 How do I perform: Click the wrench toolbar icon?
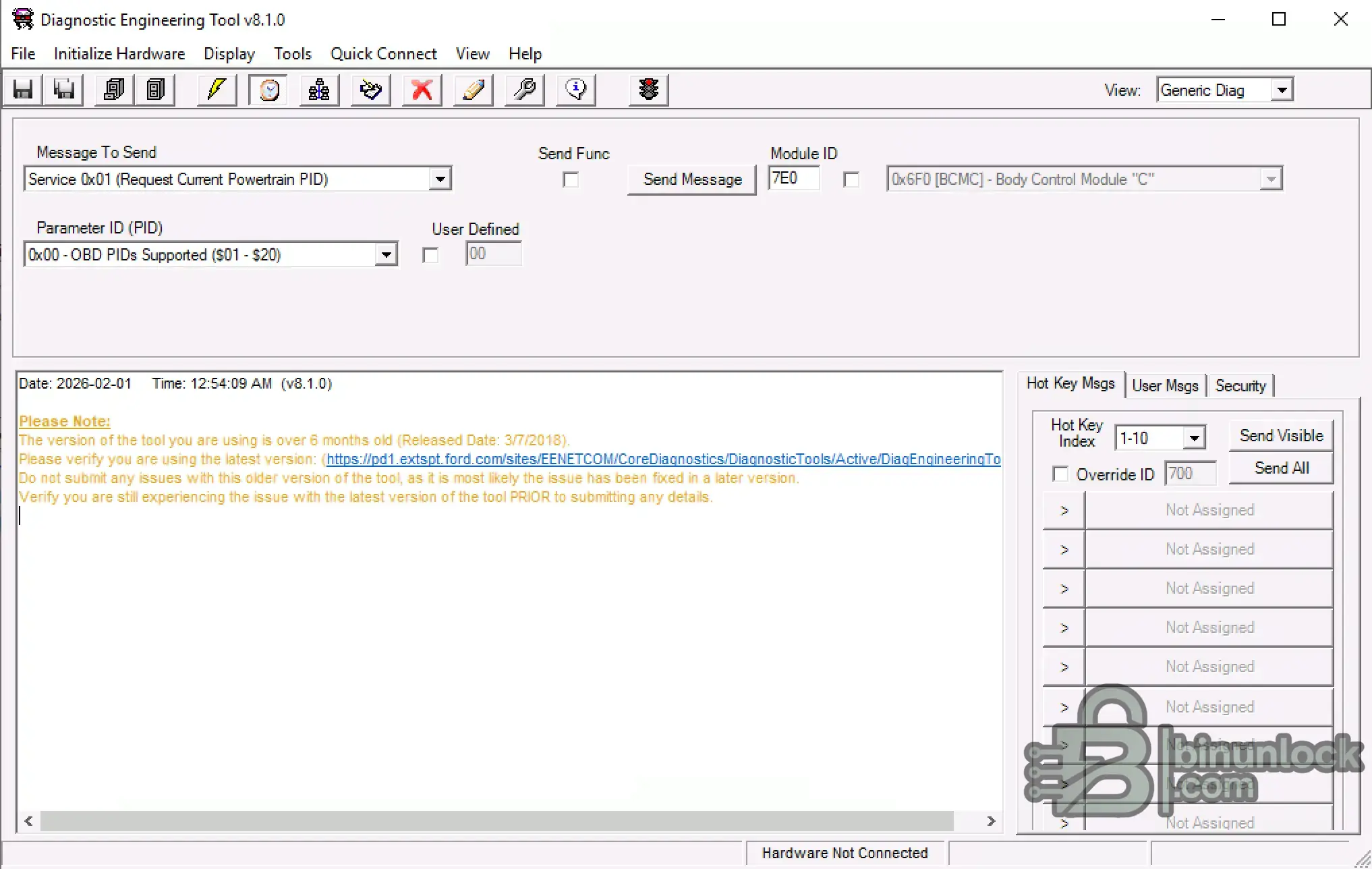point(525,90)
